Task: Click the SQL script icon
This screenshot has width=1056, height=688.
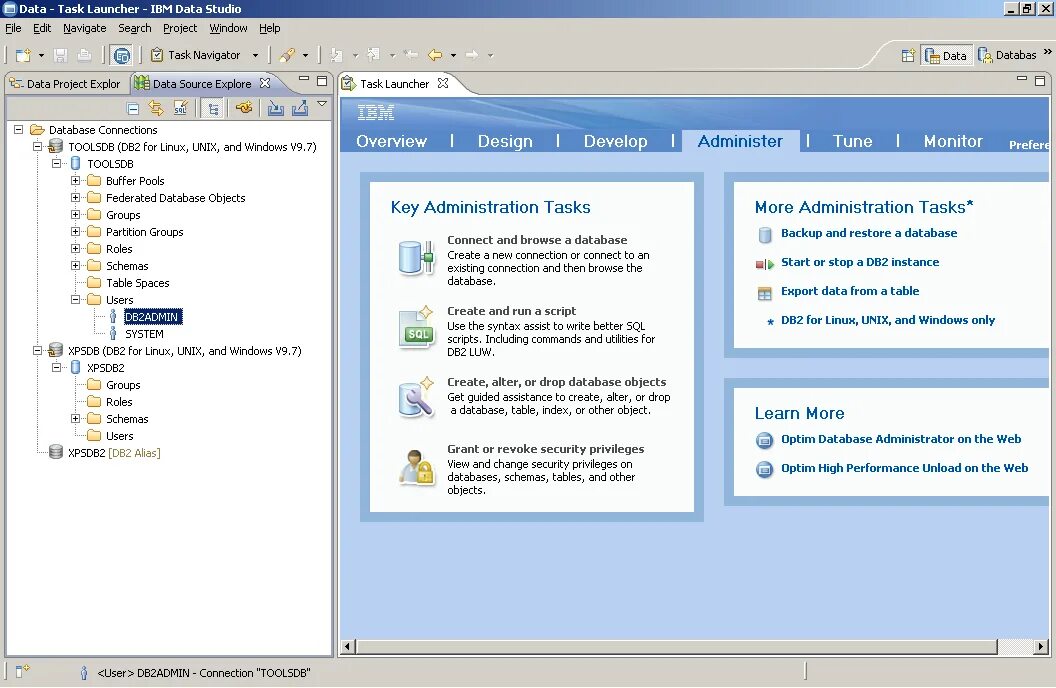Action: [416, 328]
